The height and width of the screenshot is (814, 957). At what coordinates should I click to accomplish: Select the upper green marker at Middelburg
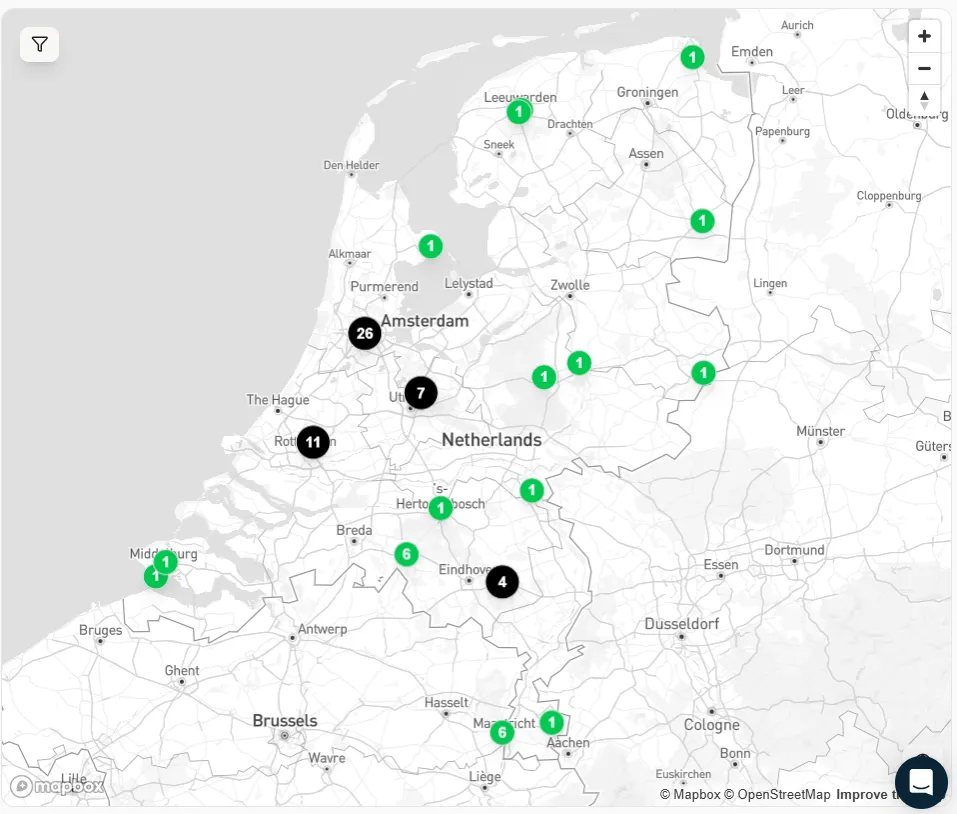coord(165,561)
